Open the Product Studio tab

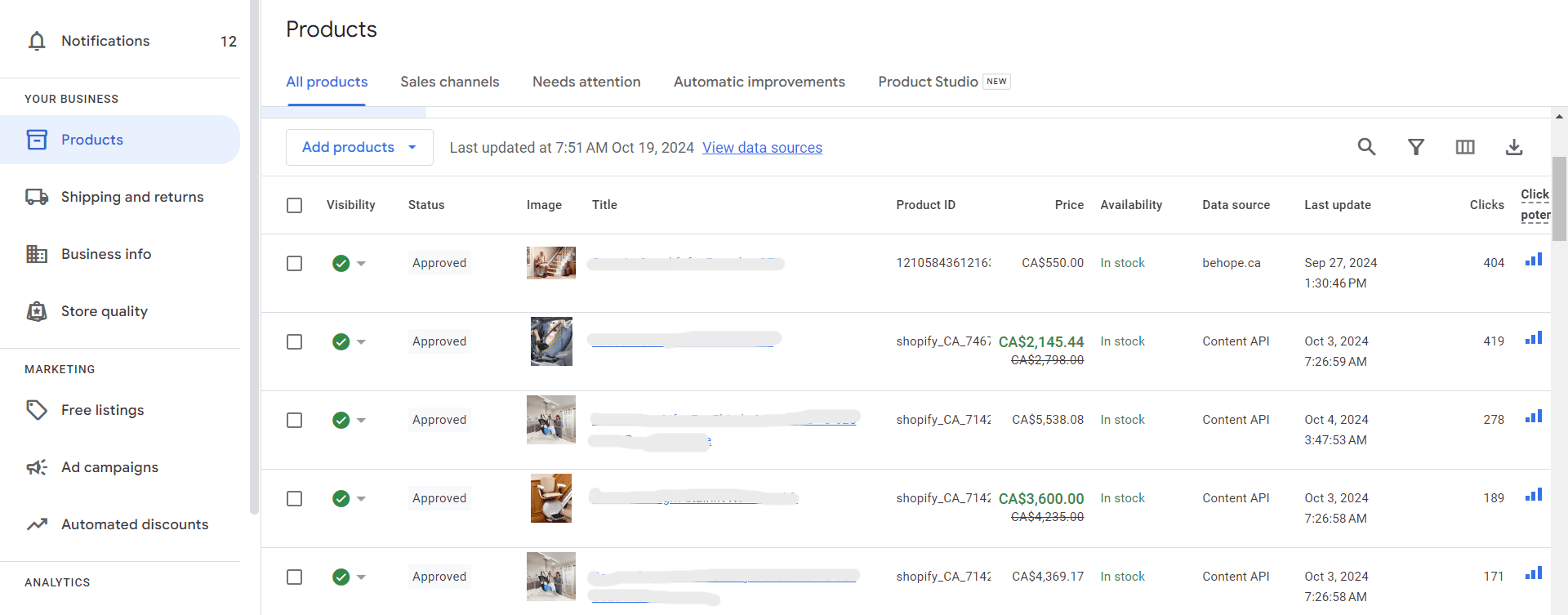click(944, 82)
